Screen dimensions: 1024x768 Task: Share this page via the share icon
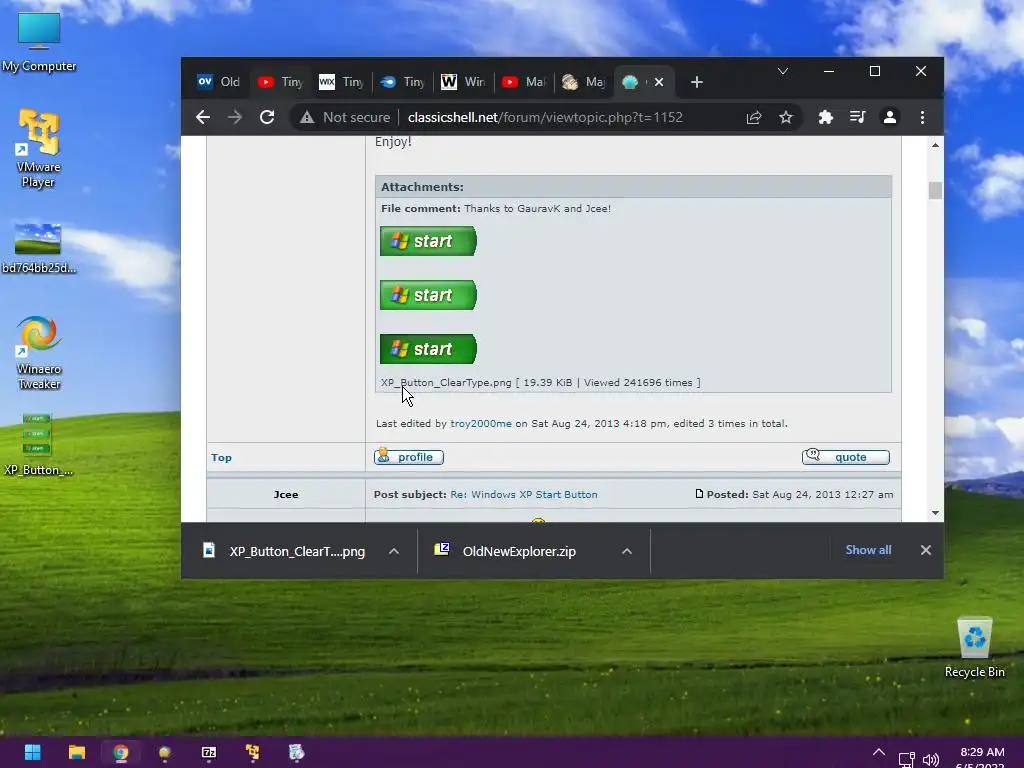click(754, 118)
